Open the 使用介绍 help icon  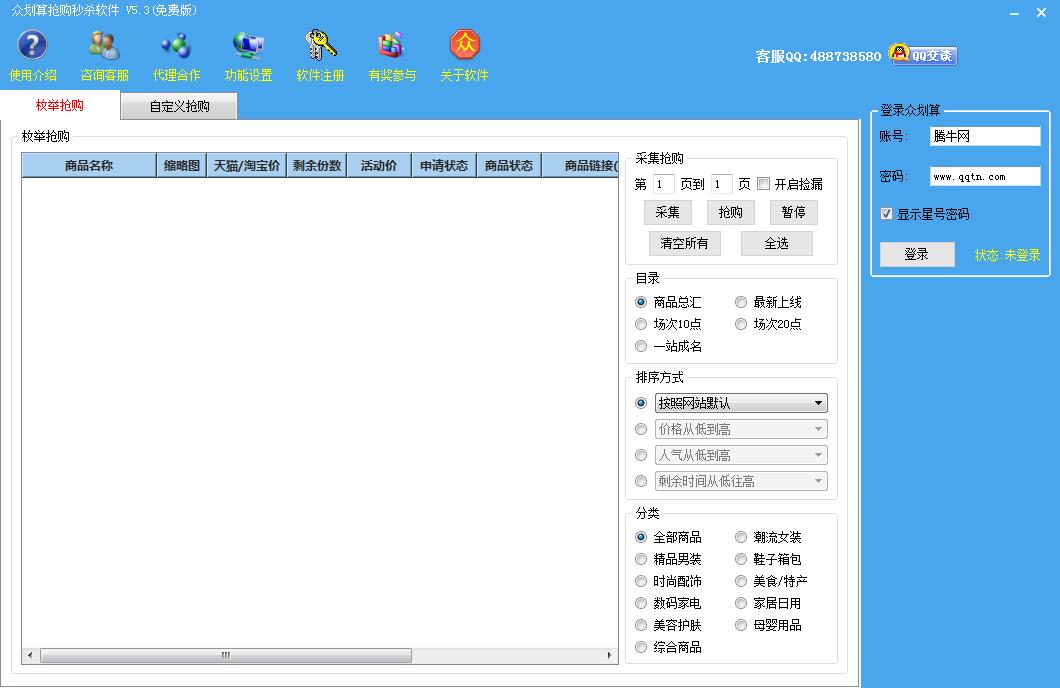pos(33,46)
